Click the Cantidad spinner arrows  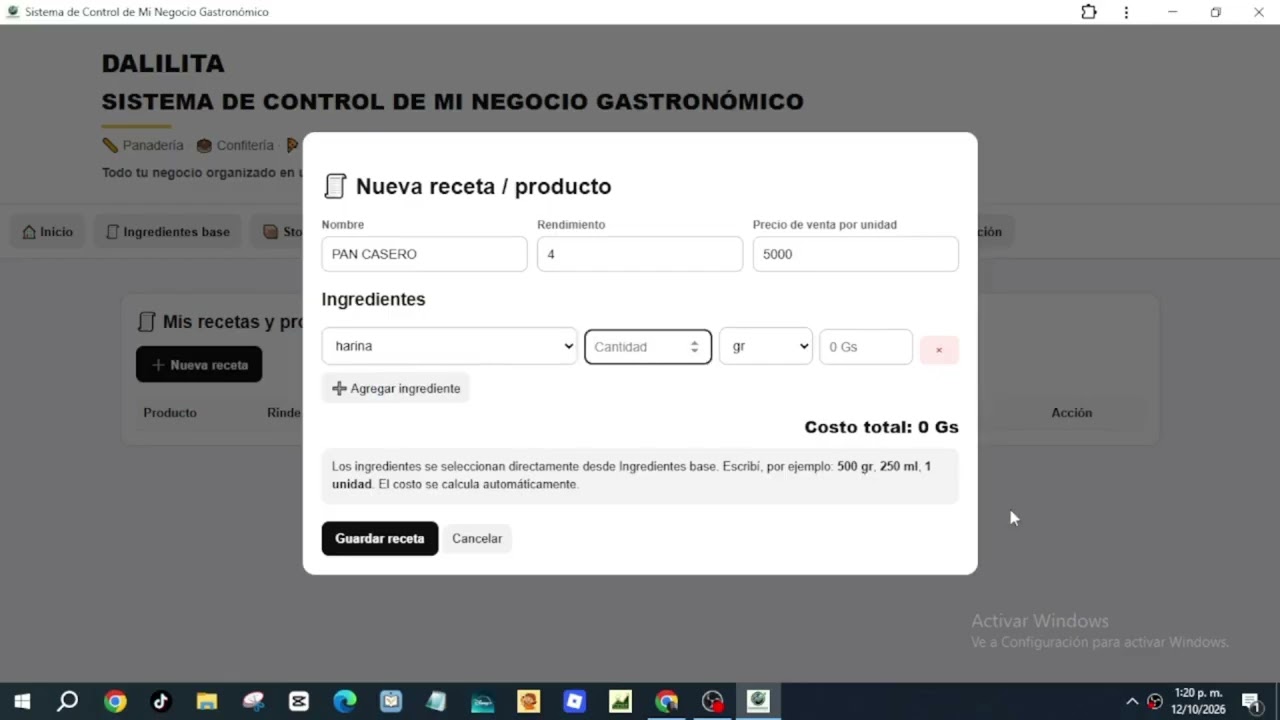(x=694, y=347)
